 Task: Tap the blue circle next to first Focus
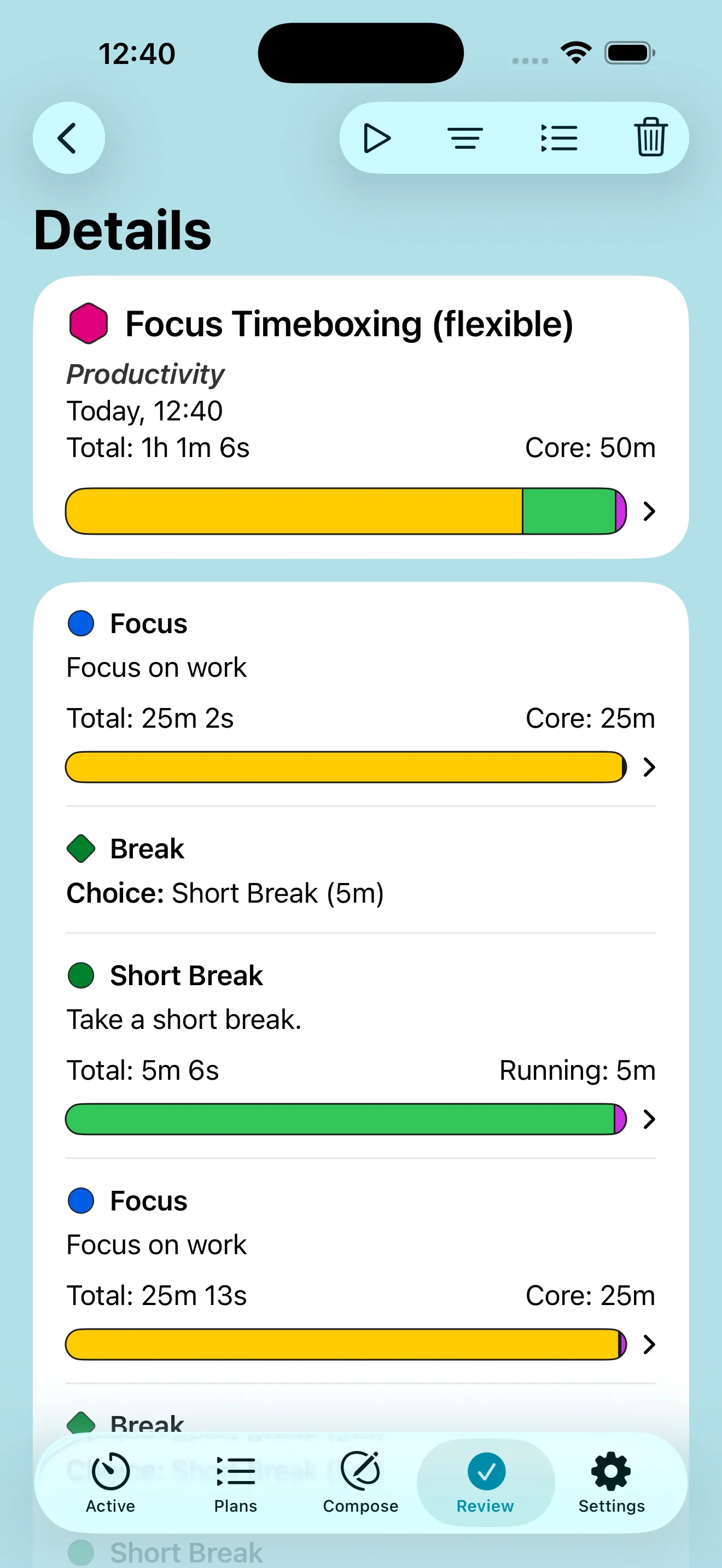(80, 623)
